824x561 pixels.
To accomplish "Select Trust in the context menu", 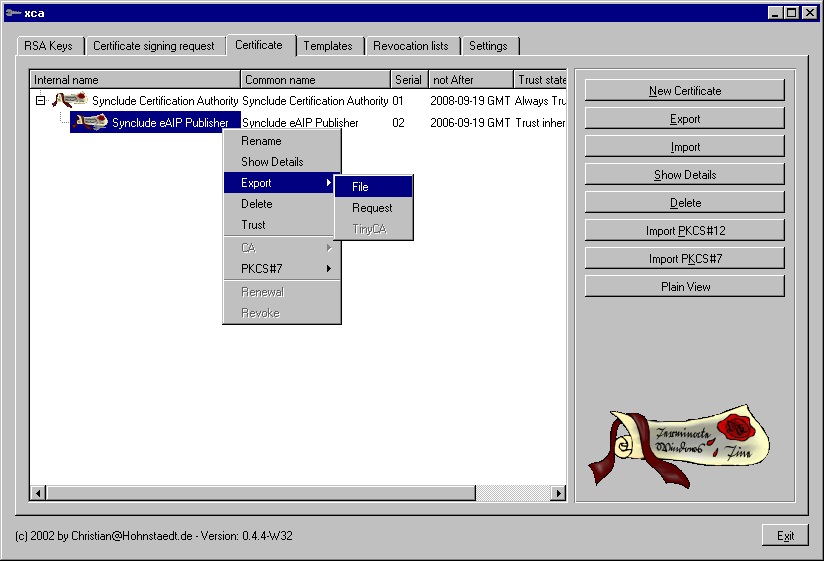I will pos(254,225).
